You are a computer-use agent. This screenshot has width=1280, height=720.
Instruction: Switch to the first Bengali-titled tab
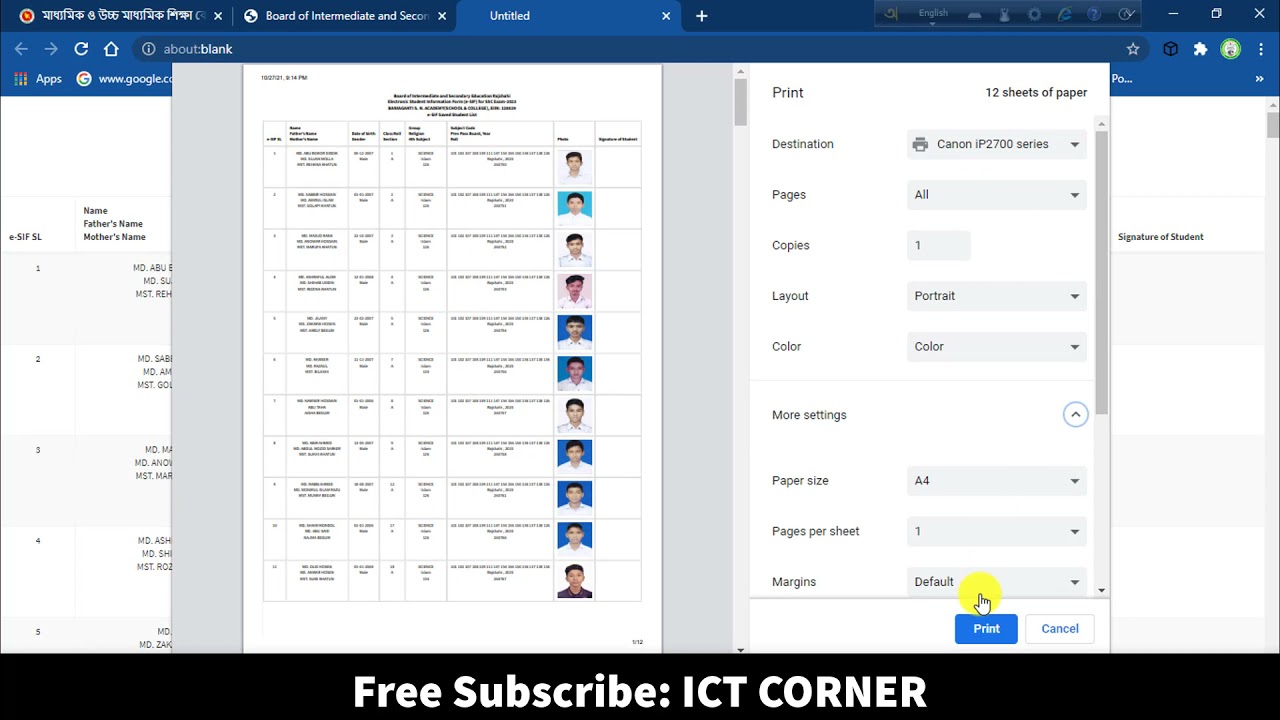[x=118, y=16]
